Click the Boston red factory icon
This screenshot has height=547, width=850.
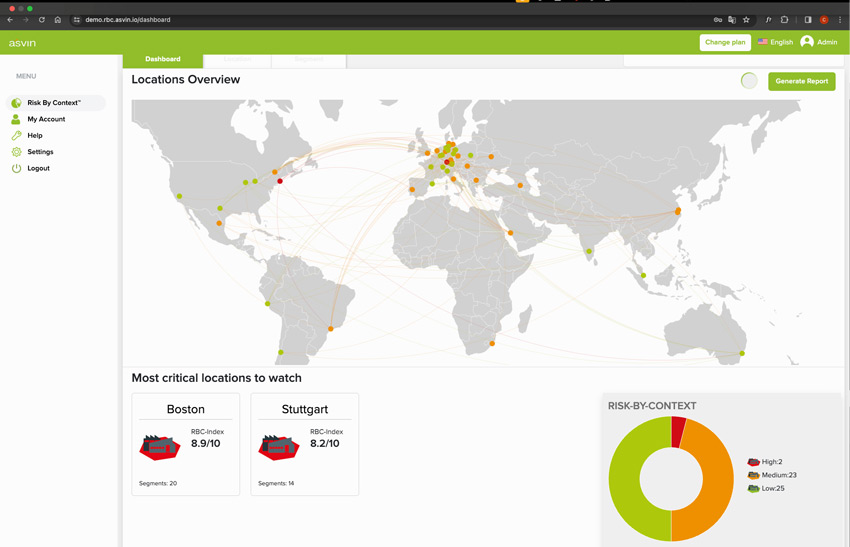(159, 446)
